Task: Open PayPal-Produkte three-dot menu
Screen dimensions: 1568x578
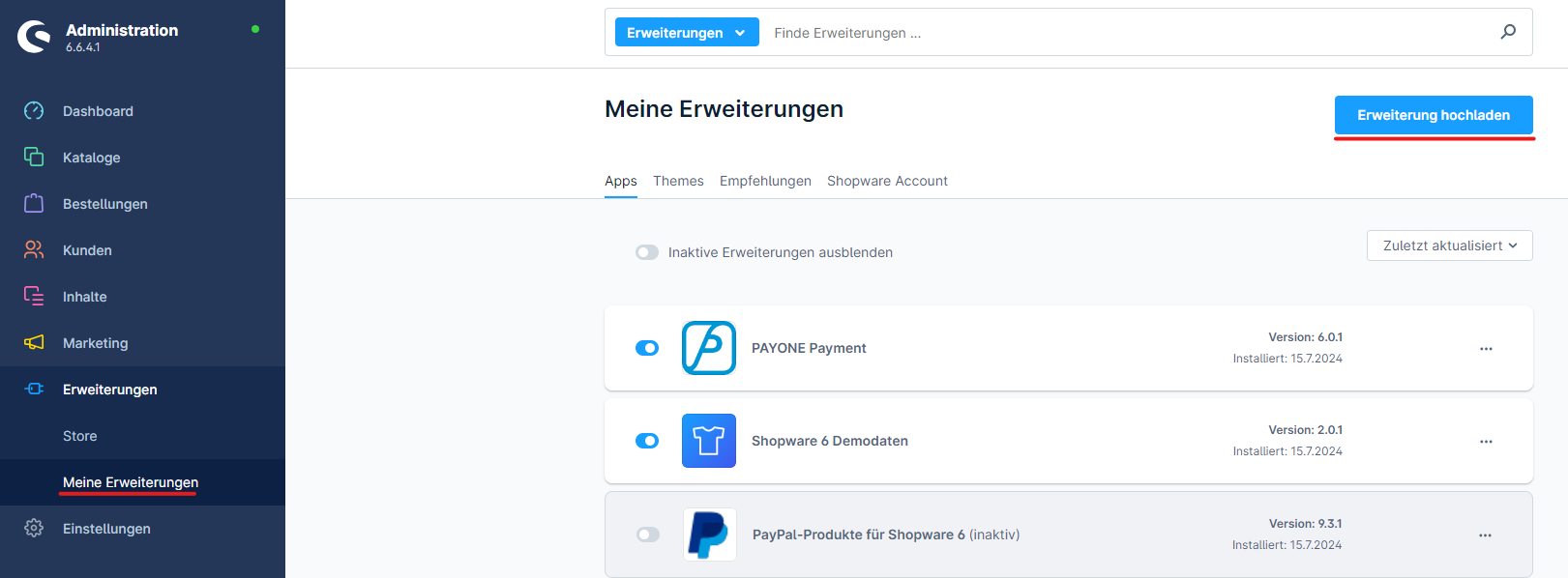Action: click(1485, 535)
